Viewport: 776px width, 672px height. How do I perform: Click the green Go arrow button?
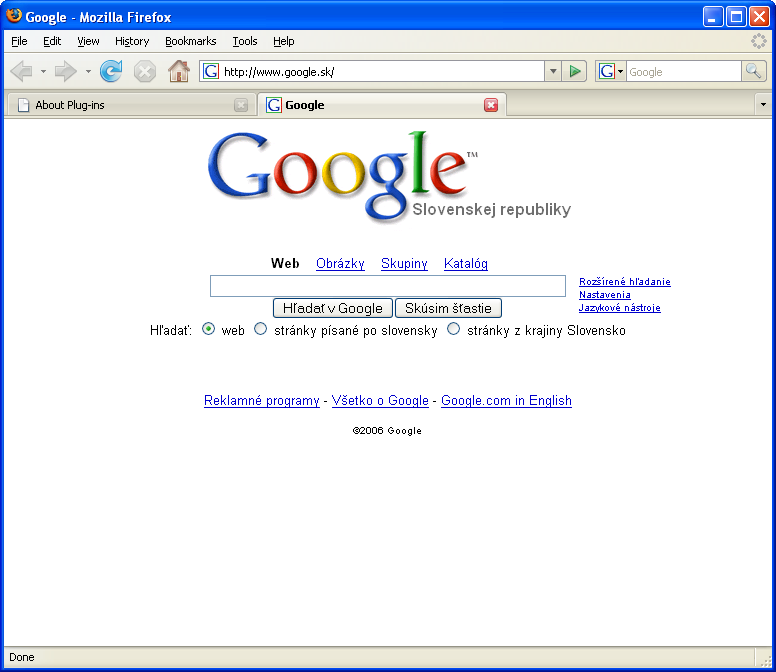click(x=574, y=72)
